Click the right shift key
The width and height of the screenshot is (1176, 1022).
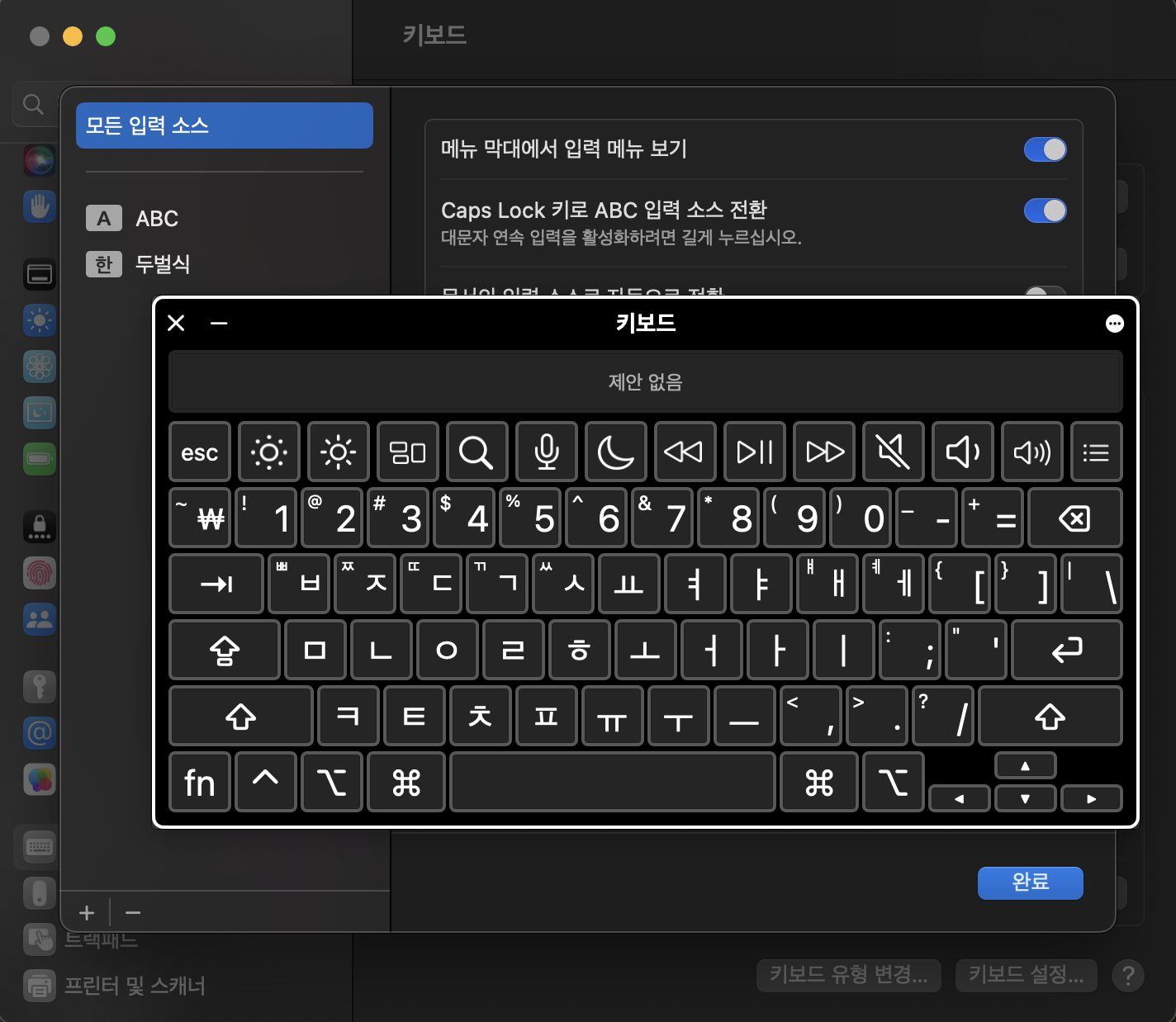pyautogui.click(x=1050, y=716)
